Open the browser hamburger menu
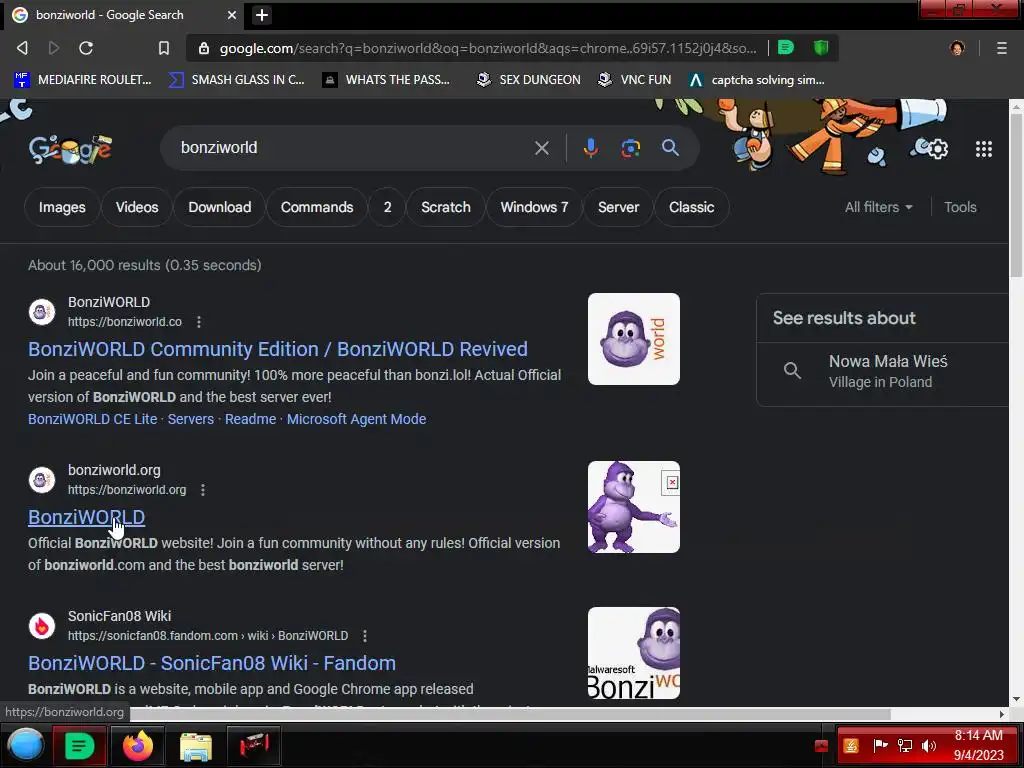Image resolution: width=1024 pixels, height=768 pixels. click(x=1001, y=48)
